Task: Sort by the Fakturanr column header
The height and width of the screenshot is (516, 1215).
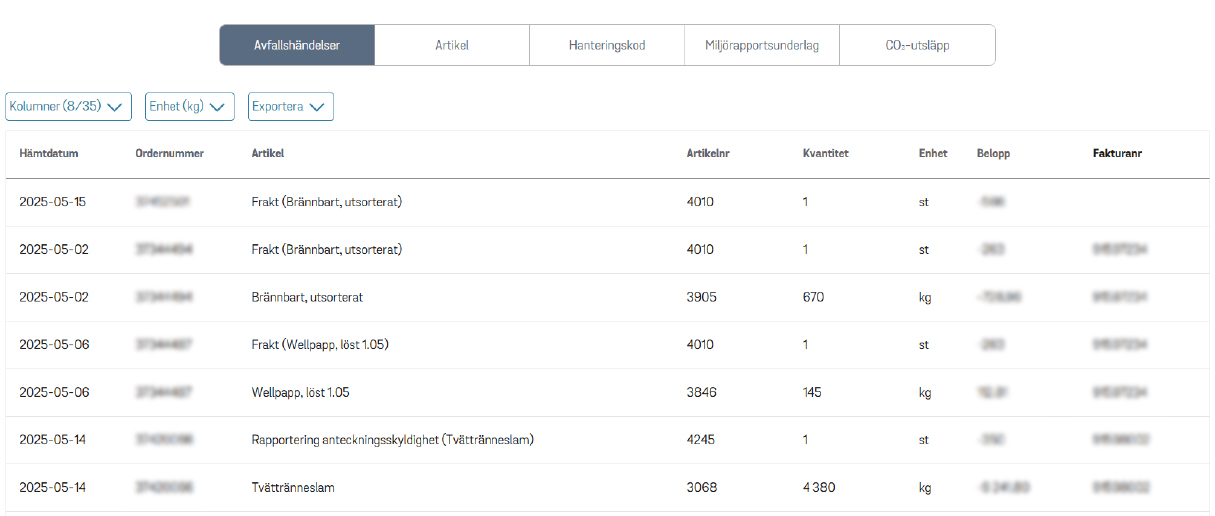Action: point(1118,154)
